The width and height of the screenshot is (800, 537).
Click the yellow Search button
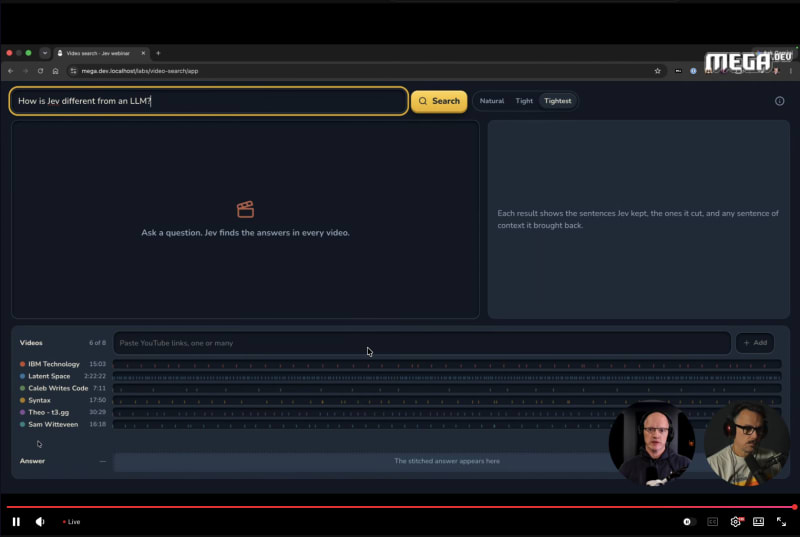click(x=439, y=101)
